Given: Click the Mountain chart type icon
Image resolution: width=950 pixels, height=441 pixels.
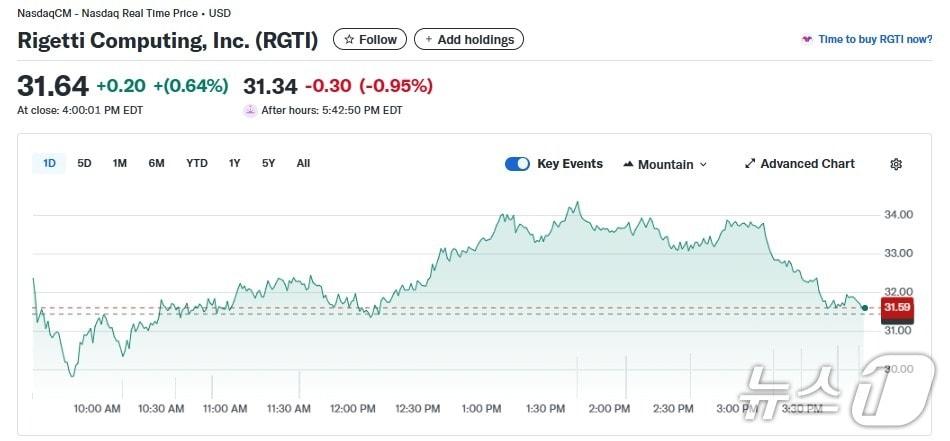Looking at the screenshot, I should click(x=628, y=164).
